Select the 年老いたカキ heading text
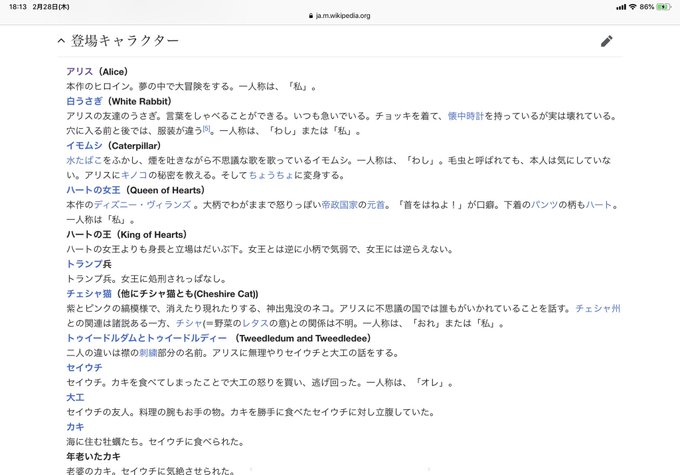 (x=93, y=456)
